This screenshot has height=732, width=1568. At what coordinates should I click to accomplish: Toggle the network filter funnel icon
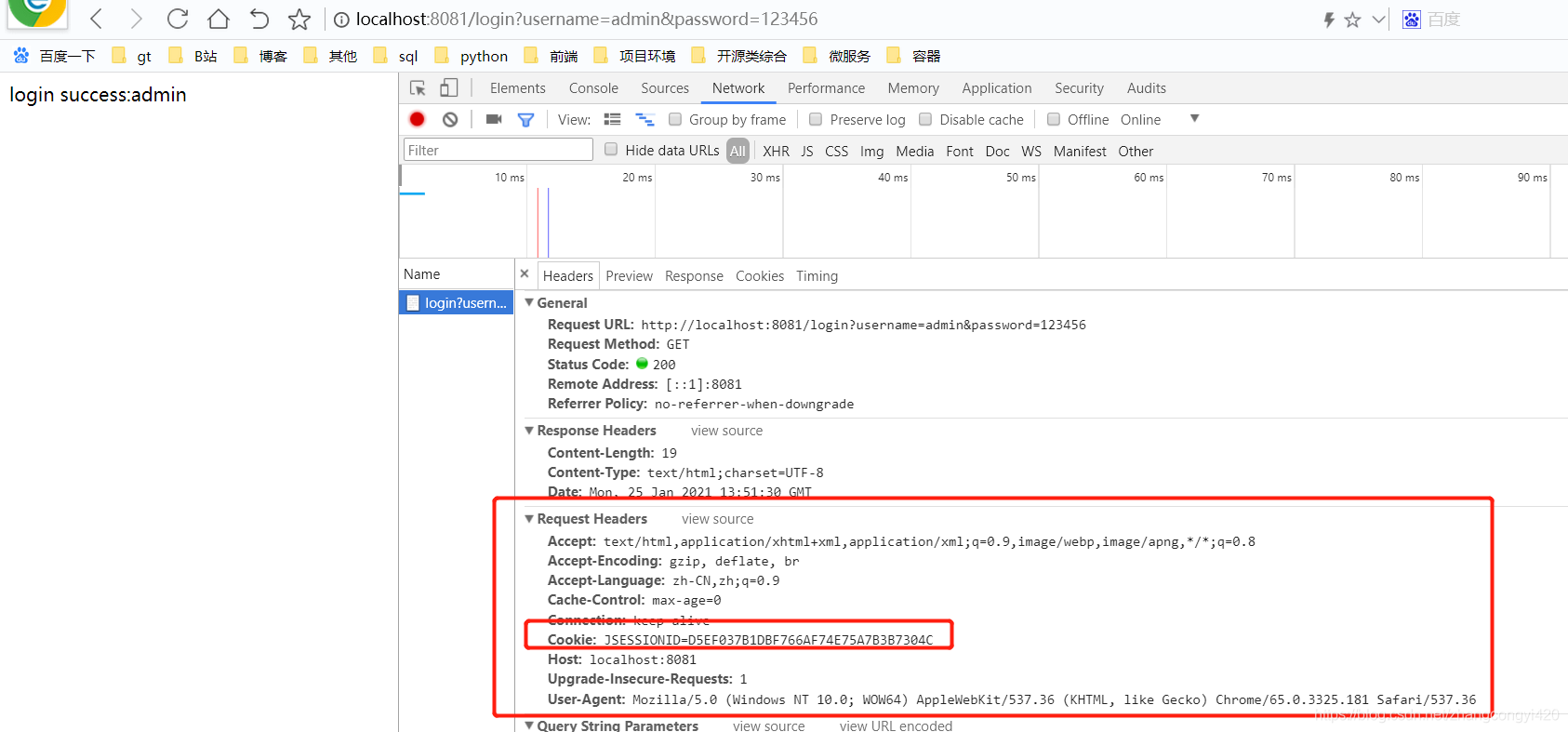[x=525, y=119]
